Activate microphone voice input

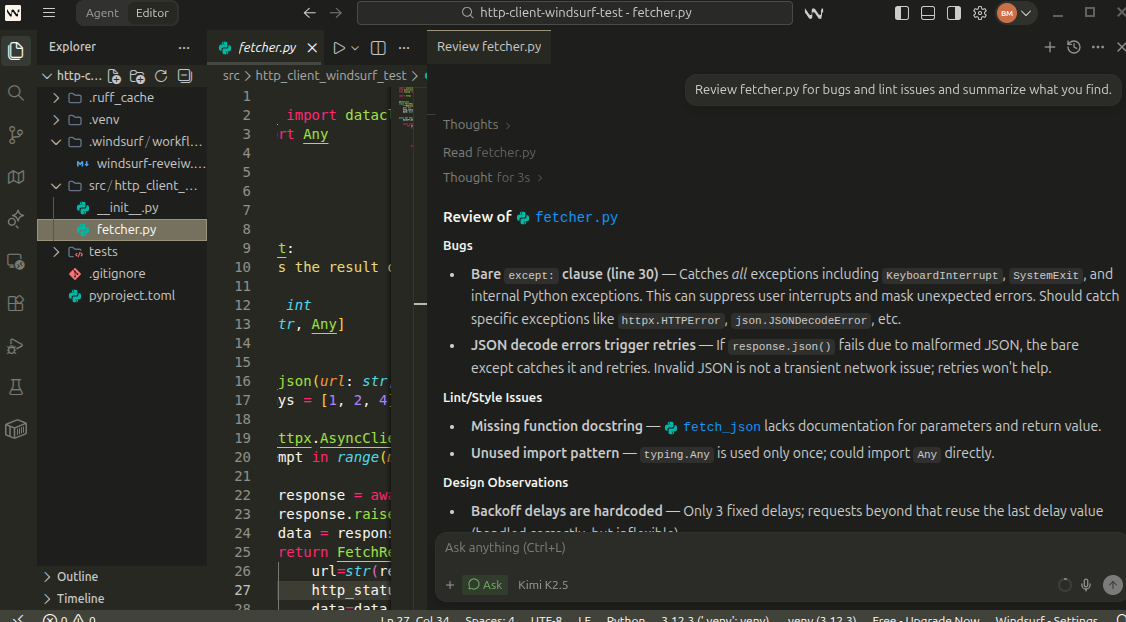click(1087, 585)
